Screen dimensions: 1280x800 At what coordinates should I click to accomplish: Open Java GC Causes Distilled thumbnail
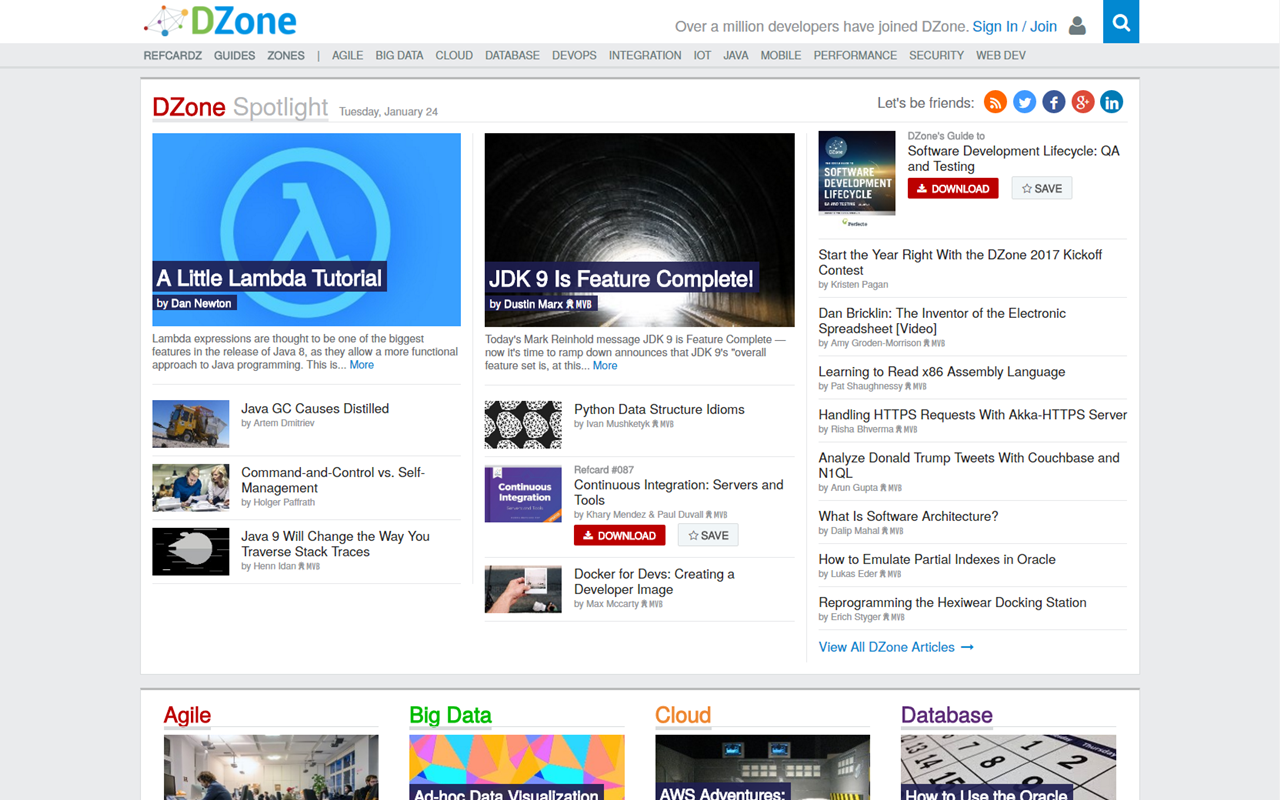[x=190, y=424]
